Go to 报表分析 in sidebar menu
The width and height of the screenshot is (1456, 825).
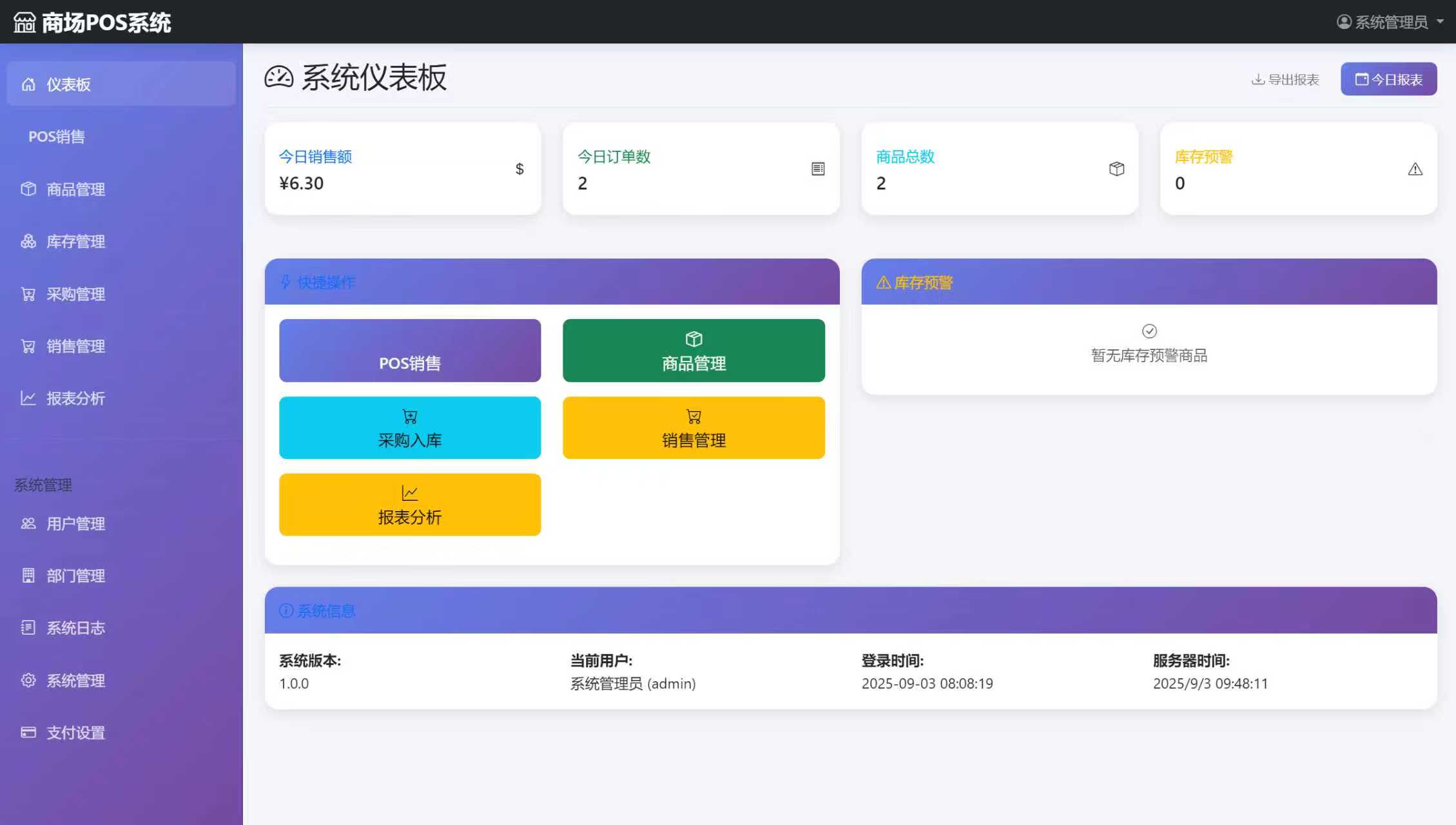[x=75, y=398]
